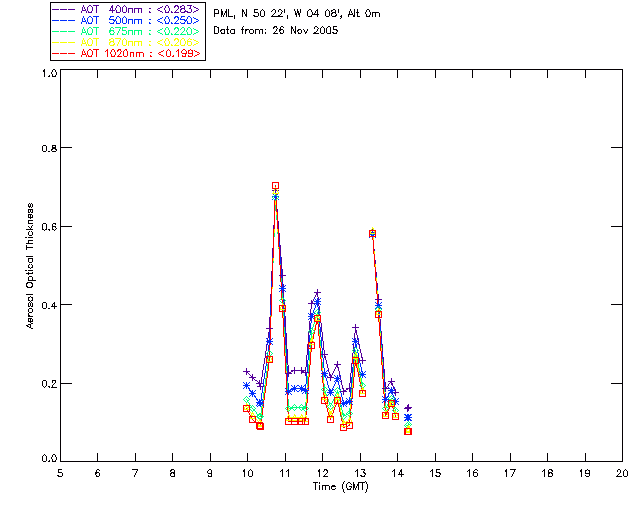Click the isolated purple plus marker past 14

(408, 408)
